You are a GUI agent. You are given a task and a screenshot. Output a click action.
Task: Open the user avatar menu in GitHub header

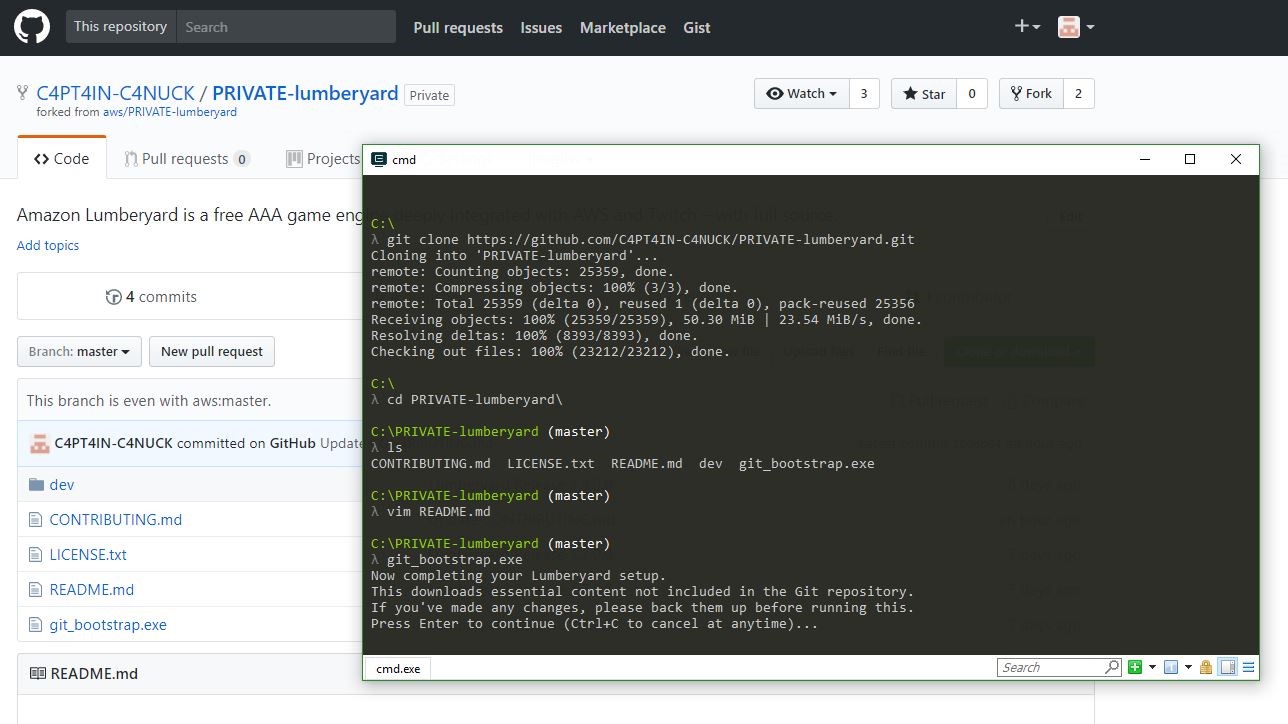click(1076, 27)
